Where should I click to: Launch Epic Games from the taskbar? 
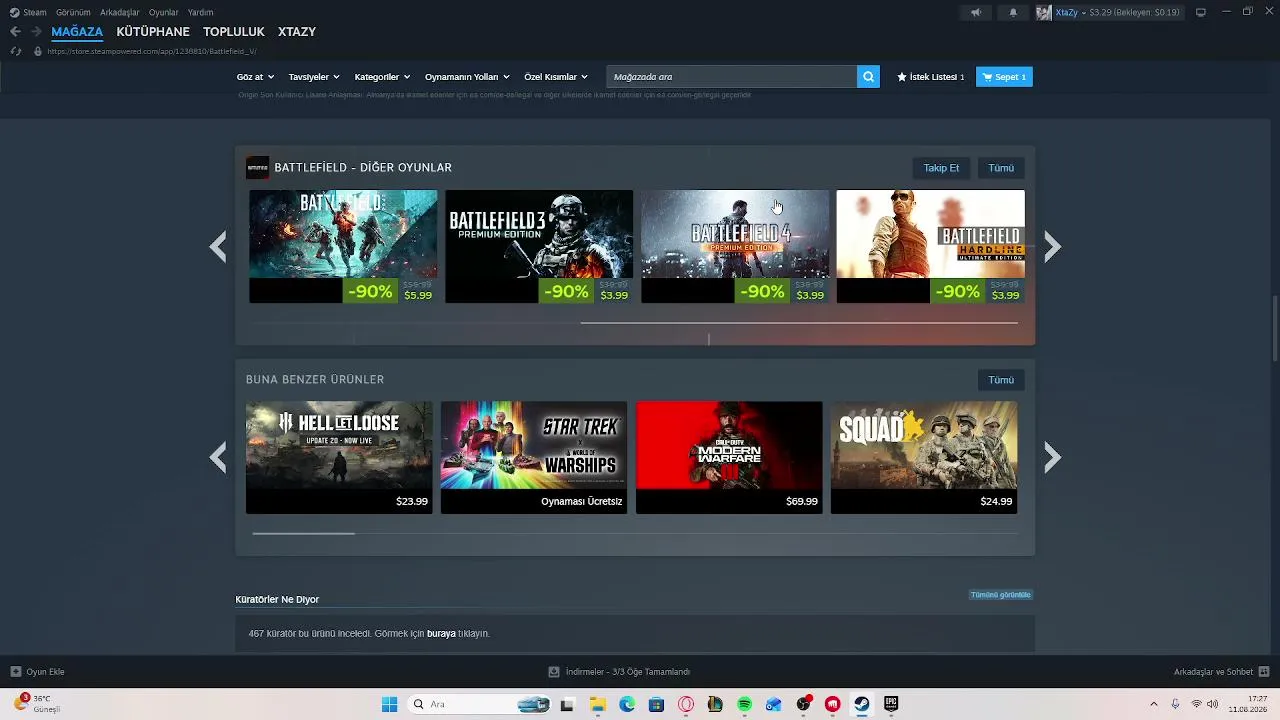[891, 704]
